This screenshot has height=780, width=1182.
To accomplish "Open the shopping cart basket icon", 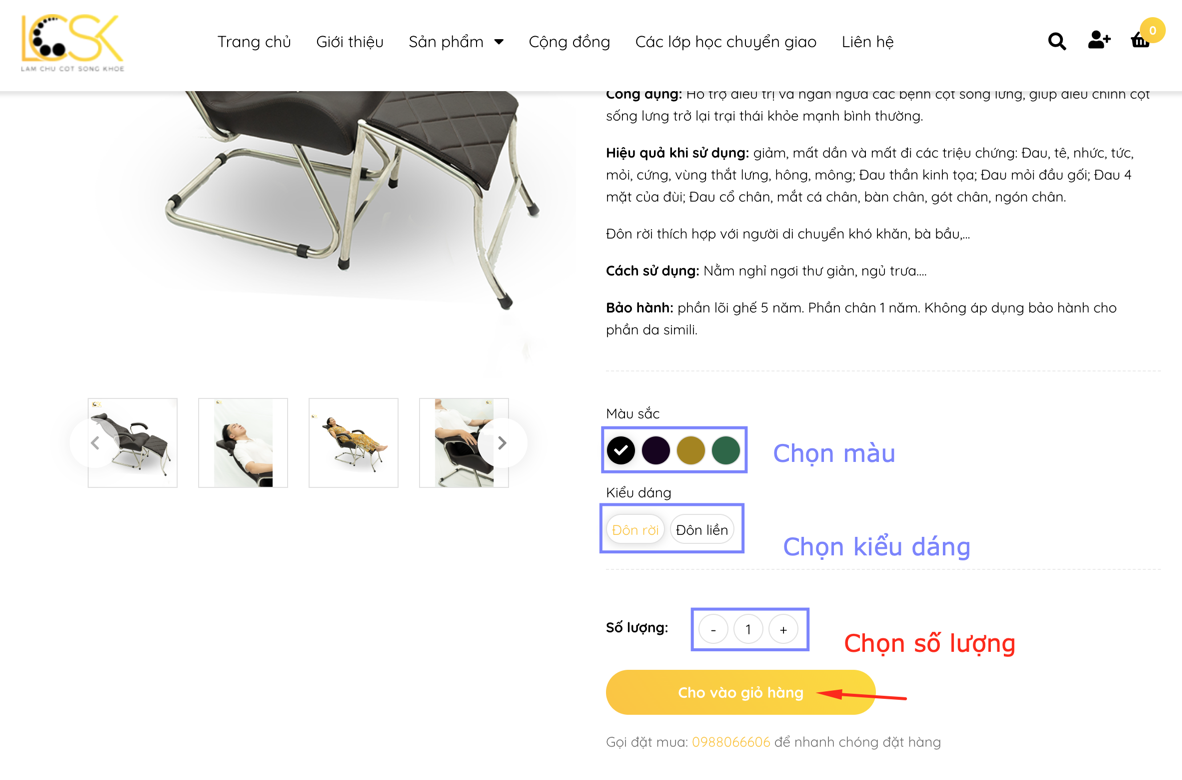I will pos(1141,41).
